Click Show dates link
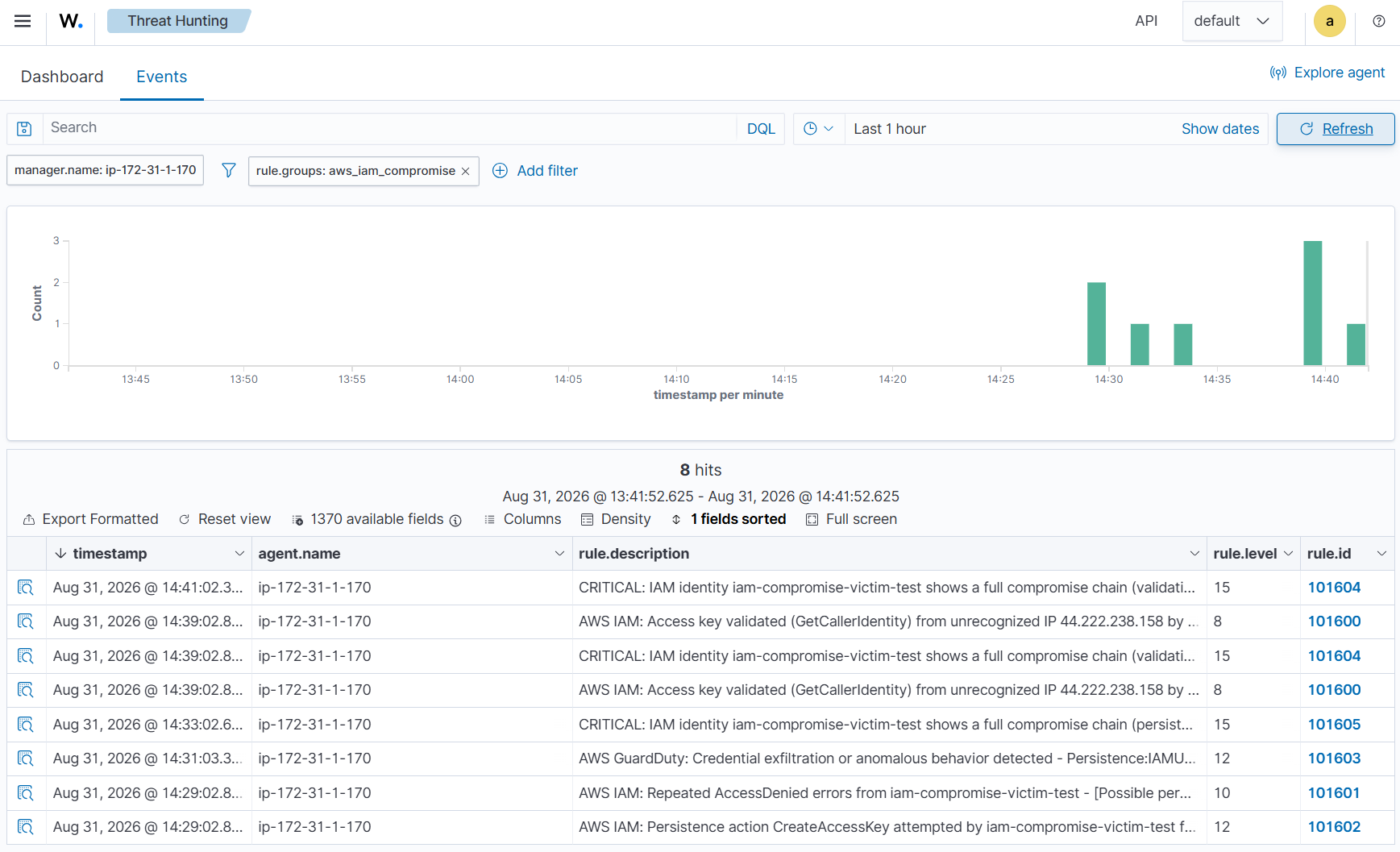Viewport: 1400px width, 852px height. [x=1220, y=129]
